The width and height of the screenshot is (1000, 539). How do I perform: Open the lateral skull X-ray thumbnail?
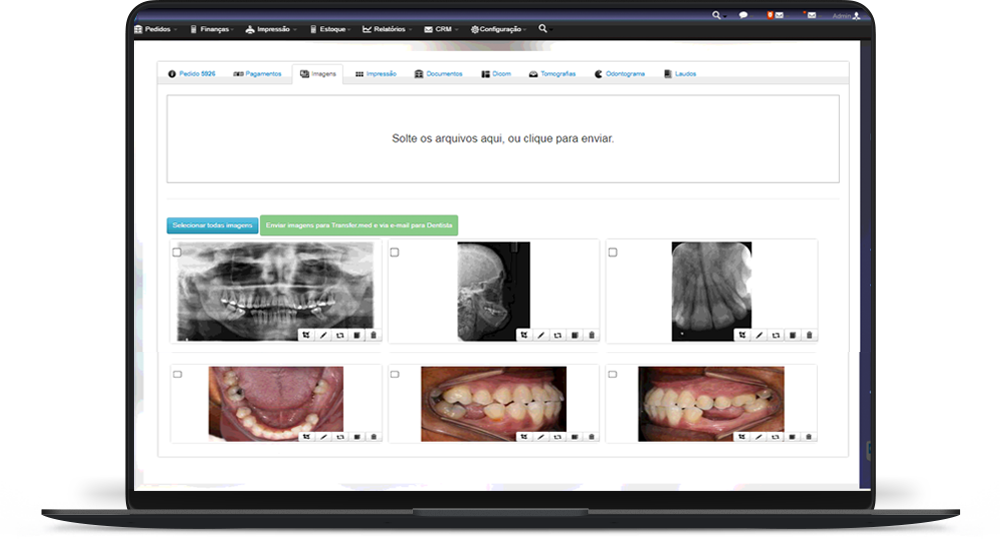(494, 291)
